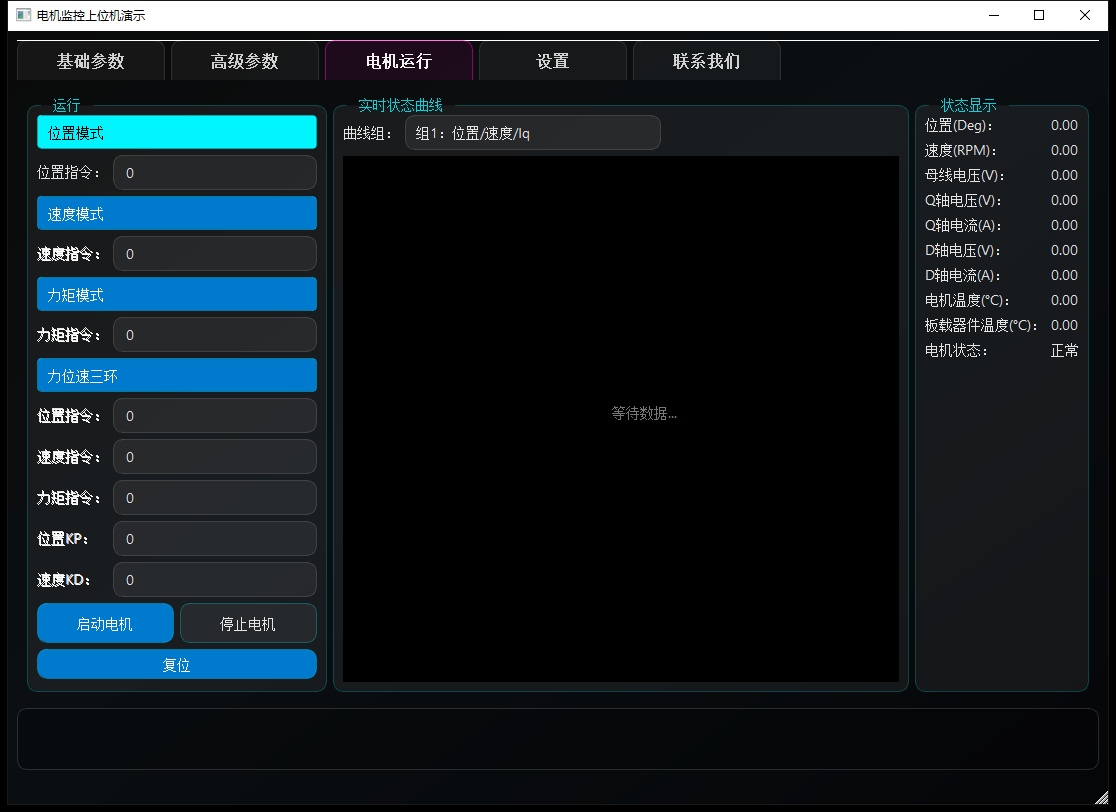Focus the 位置指令 field under 位置模式
The width and height of the screenshot is (1116, 812).
coord(215,173)
